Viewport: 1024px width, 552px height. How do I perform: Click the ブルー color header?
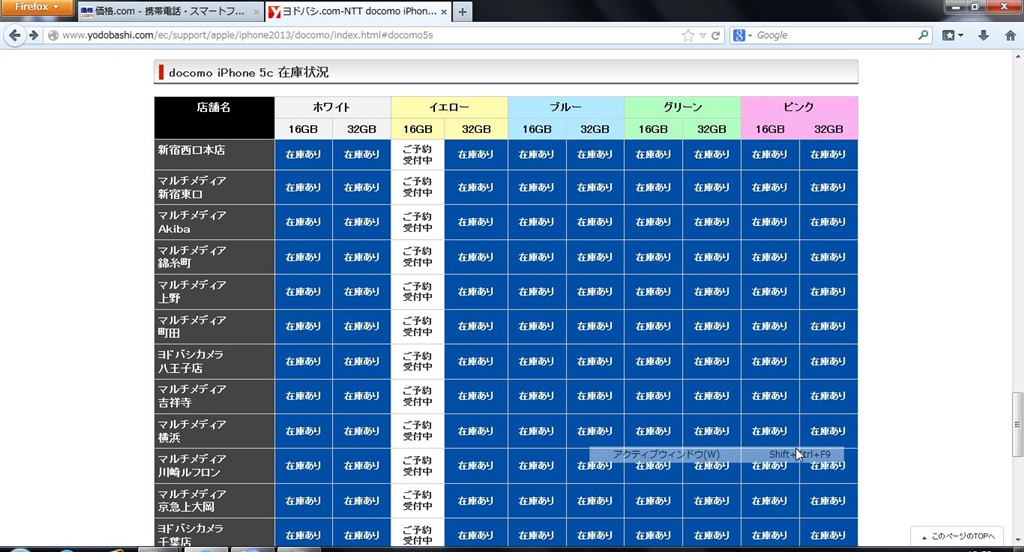click(x=566, y=107)
